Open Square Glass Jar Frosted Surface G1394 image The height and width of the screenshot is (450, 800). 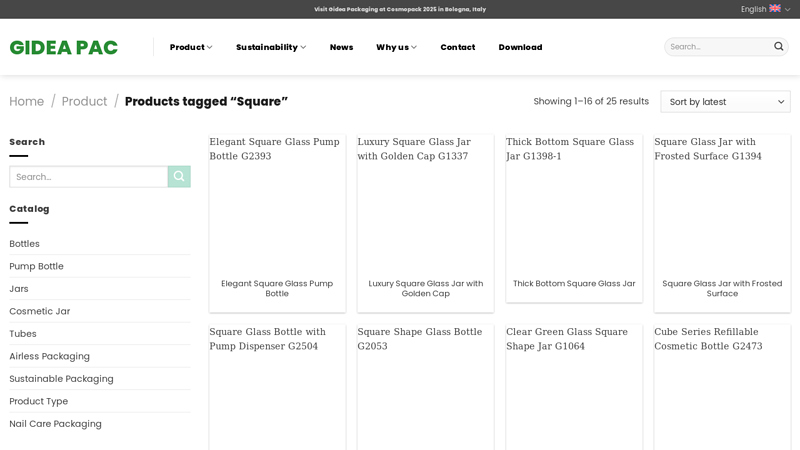[x=722, y=203]
